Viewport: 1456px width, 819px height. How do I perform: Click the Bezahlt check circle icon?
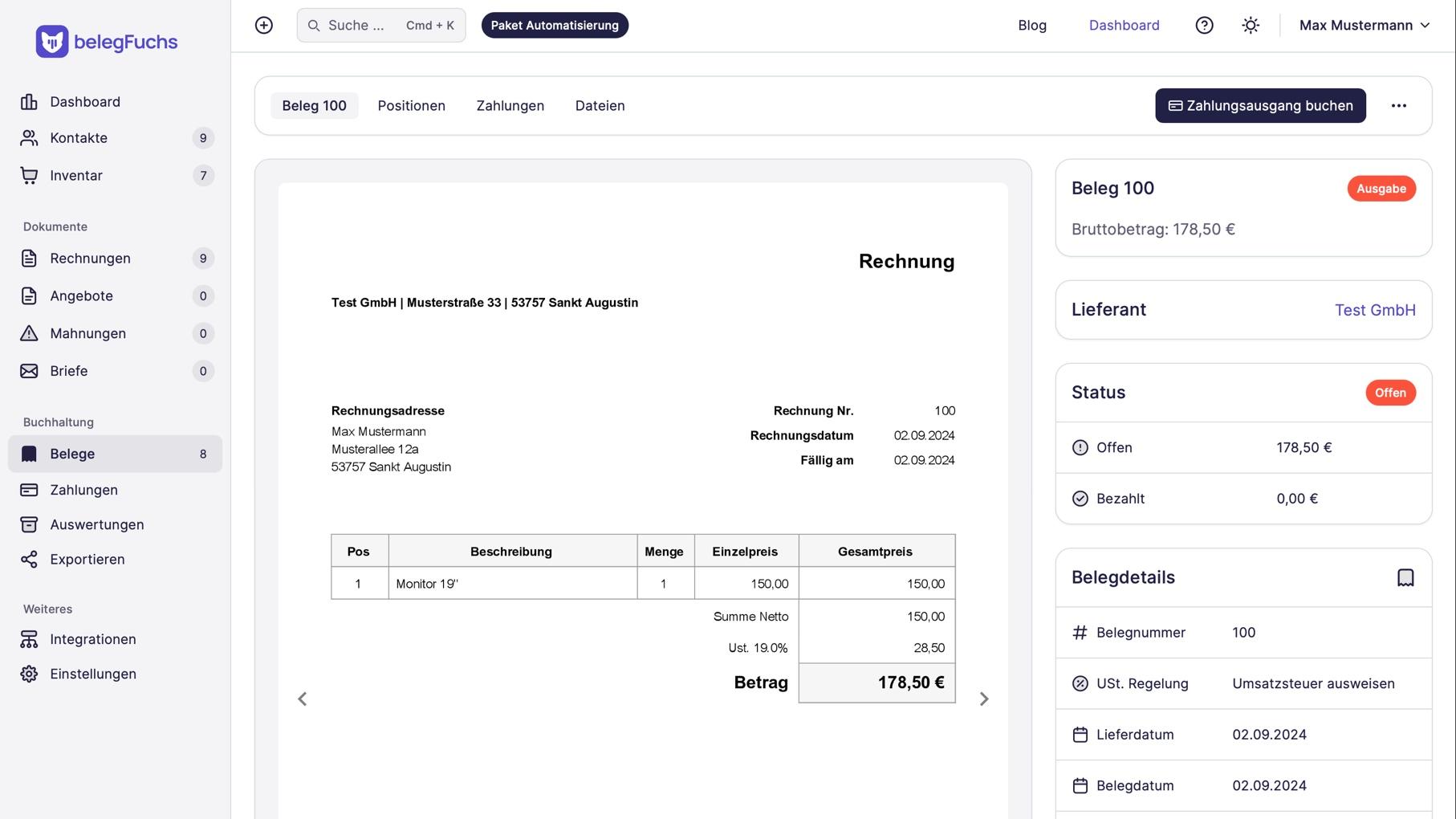click(1080, 499)
